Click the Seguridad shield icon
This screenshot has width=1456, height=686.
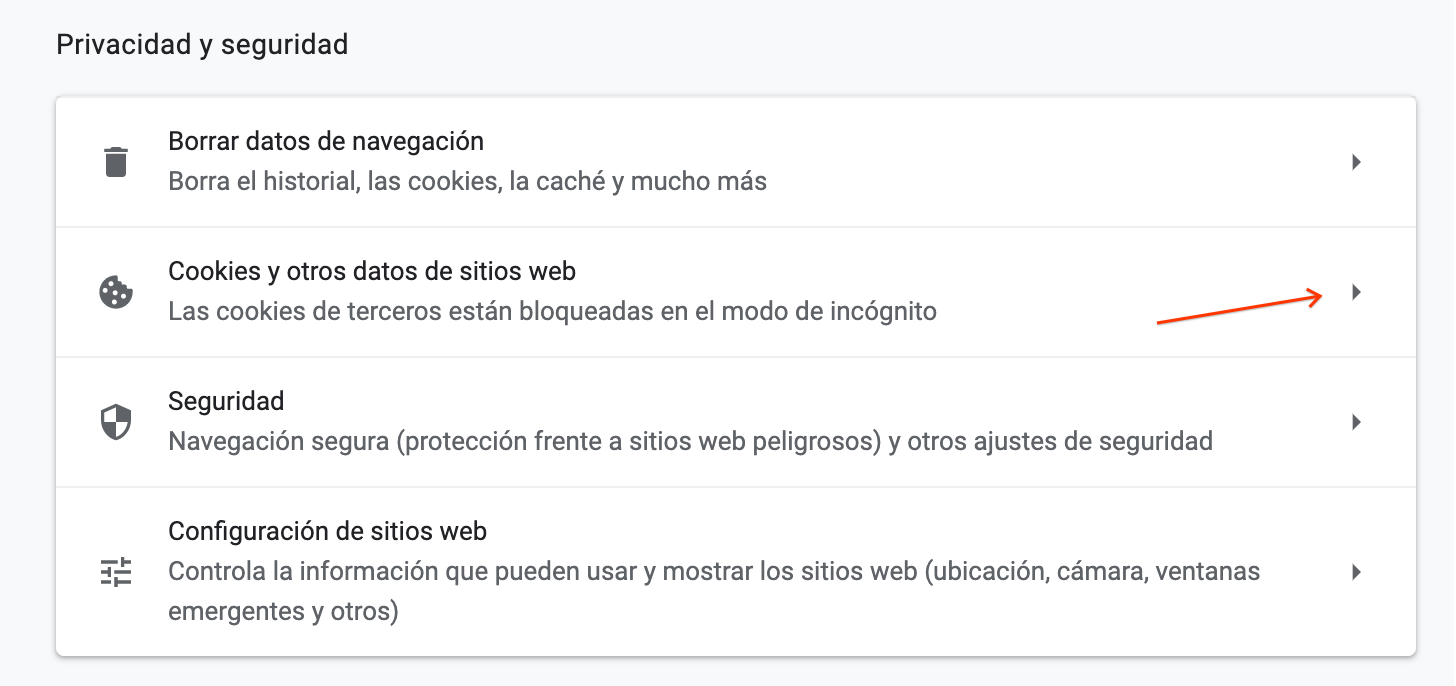[x=116, y=422]
